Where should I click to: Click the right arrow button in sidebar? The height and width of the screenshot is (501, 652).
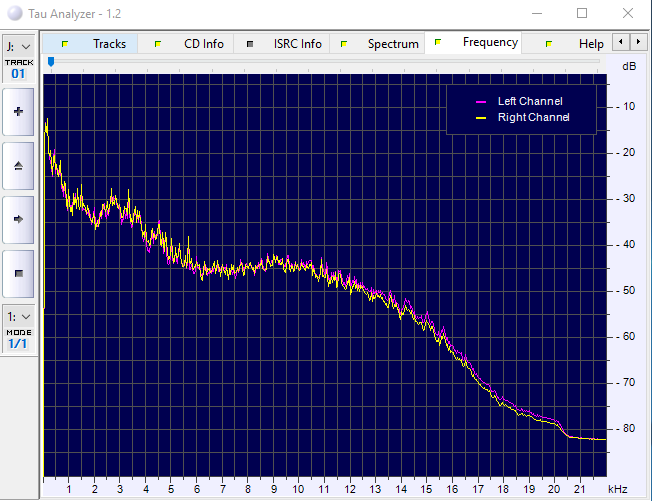pos(19,218)
